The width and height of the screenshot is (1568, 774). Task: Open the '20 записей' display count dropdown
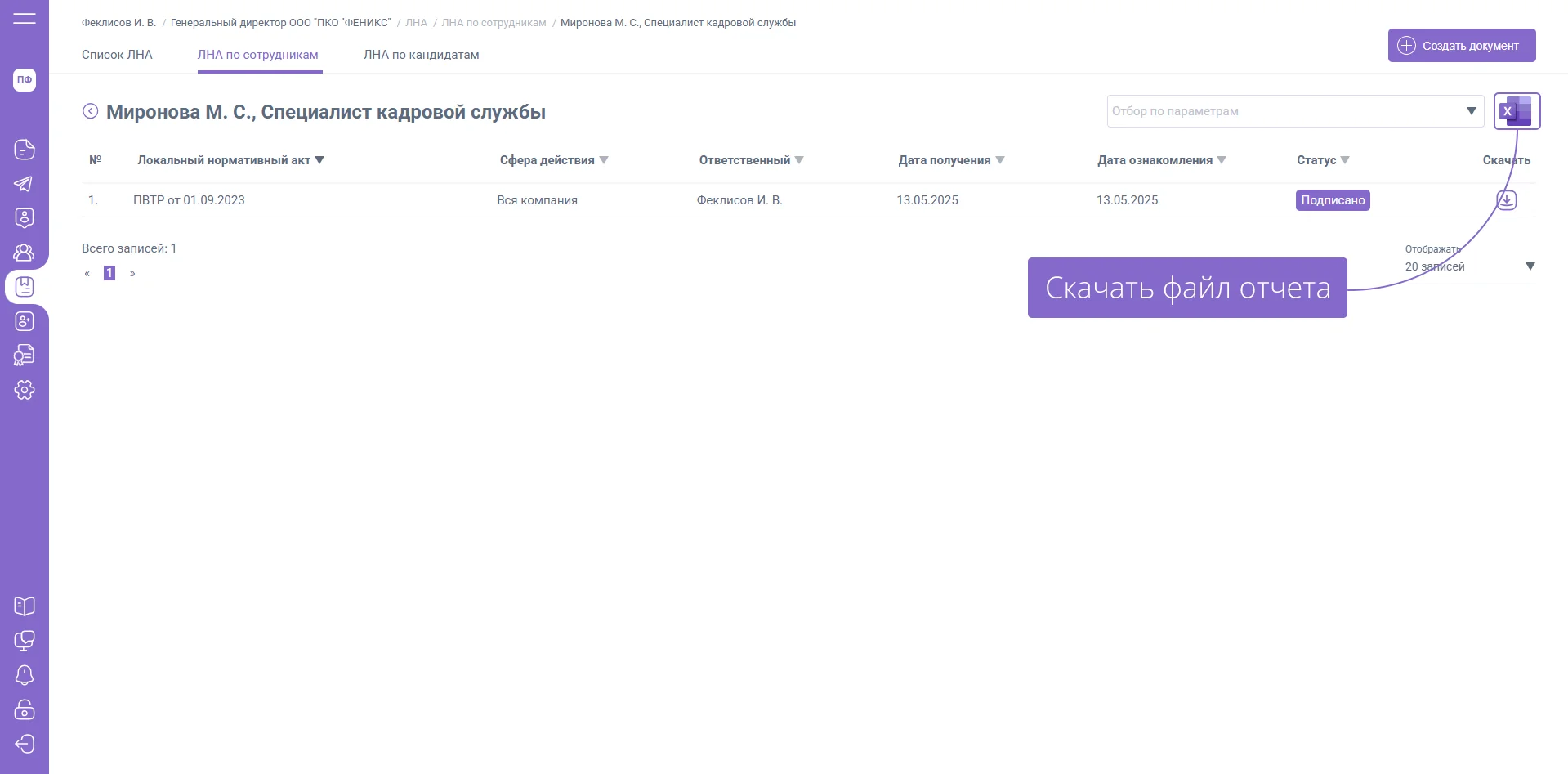1530,266
